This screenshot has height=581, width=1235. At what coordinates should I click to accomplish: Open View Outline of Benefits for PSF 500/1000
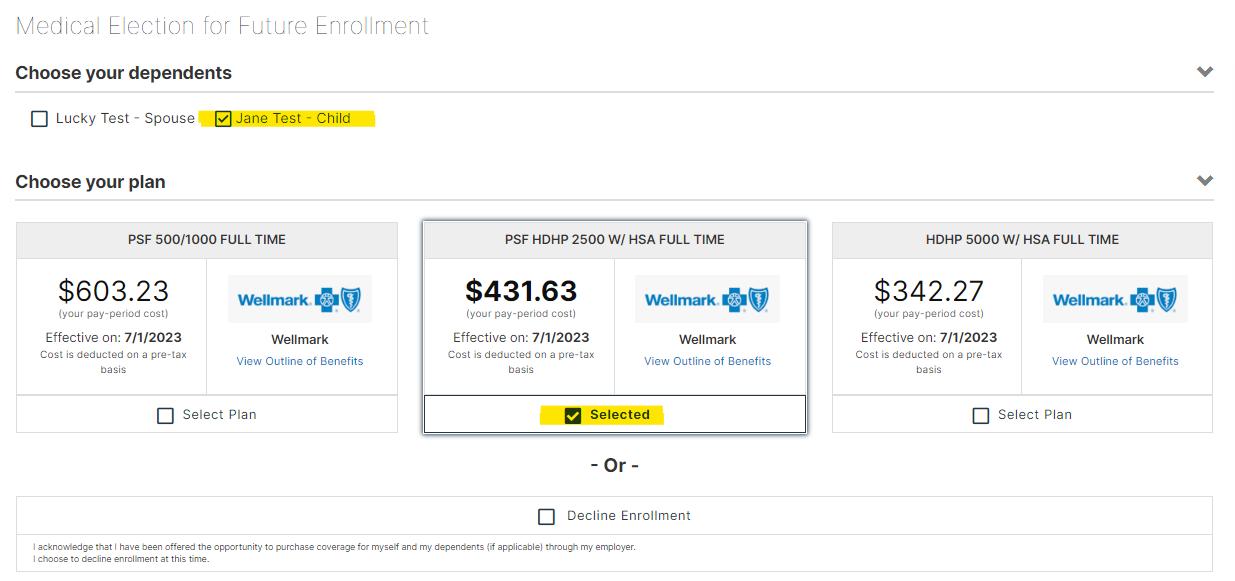coord(300,361)
